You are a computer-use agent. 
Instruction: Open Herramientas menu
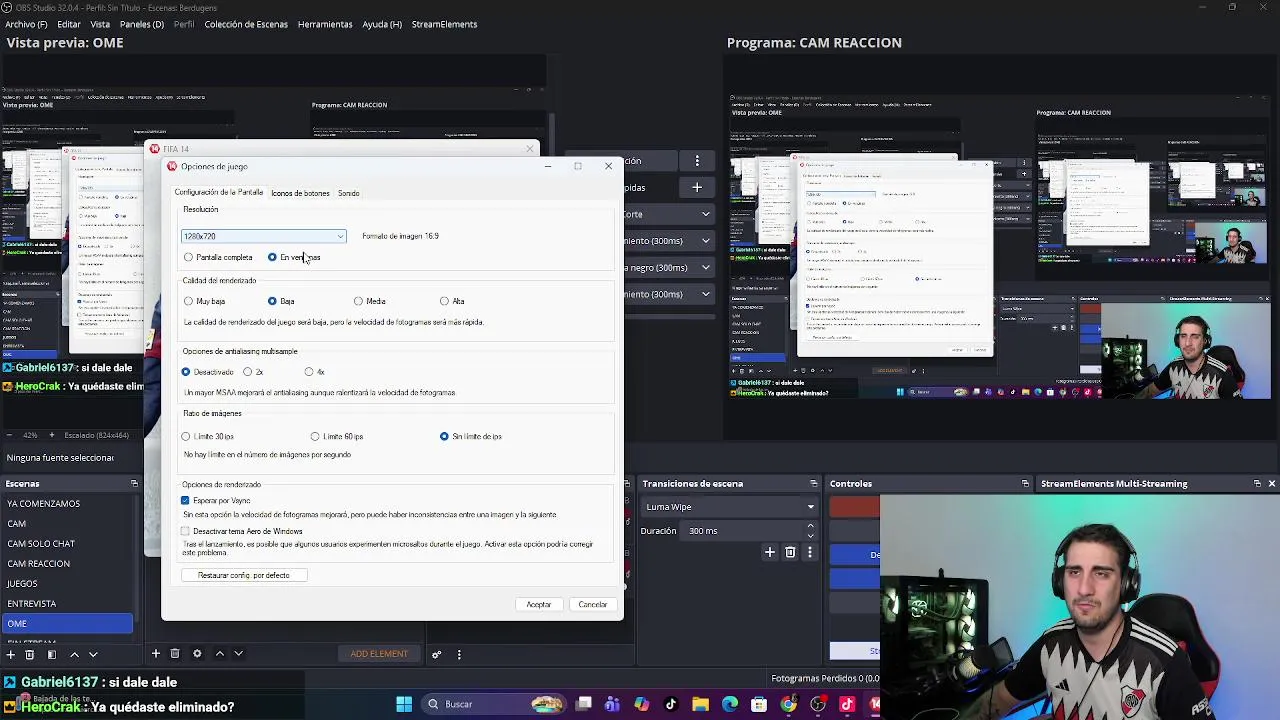325,24
